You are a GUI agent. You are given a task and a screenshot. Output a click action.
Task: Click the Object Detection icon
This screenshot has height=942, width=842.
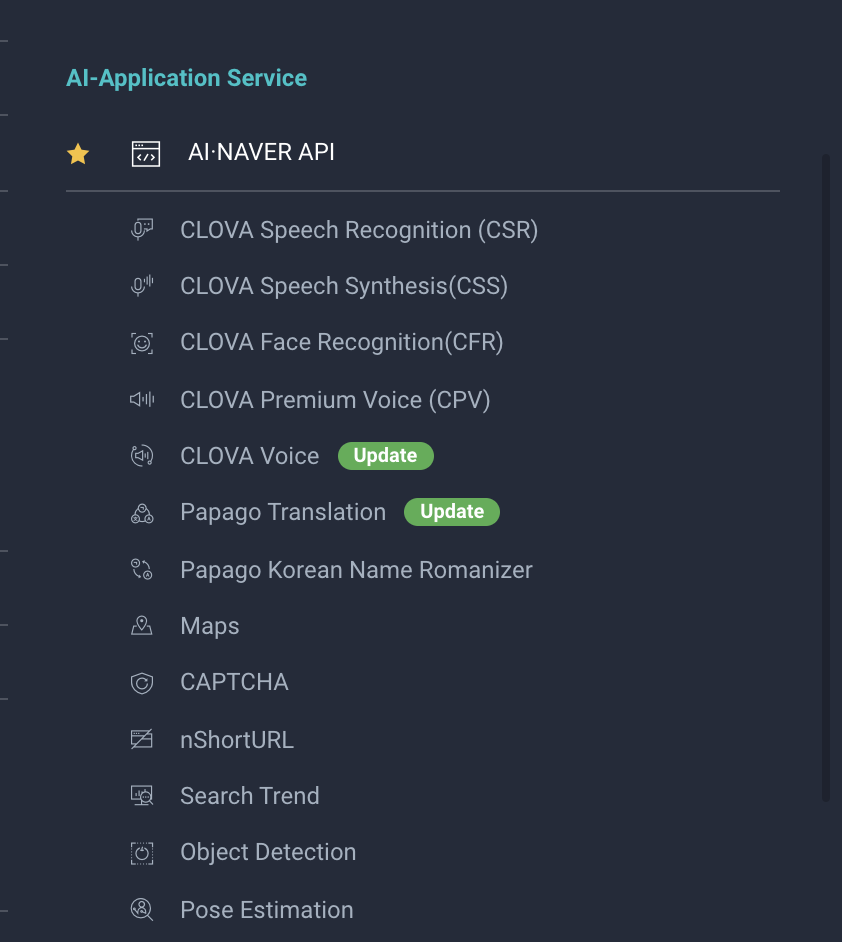tap(142, 852)
